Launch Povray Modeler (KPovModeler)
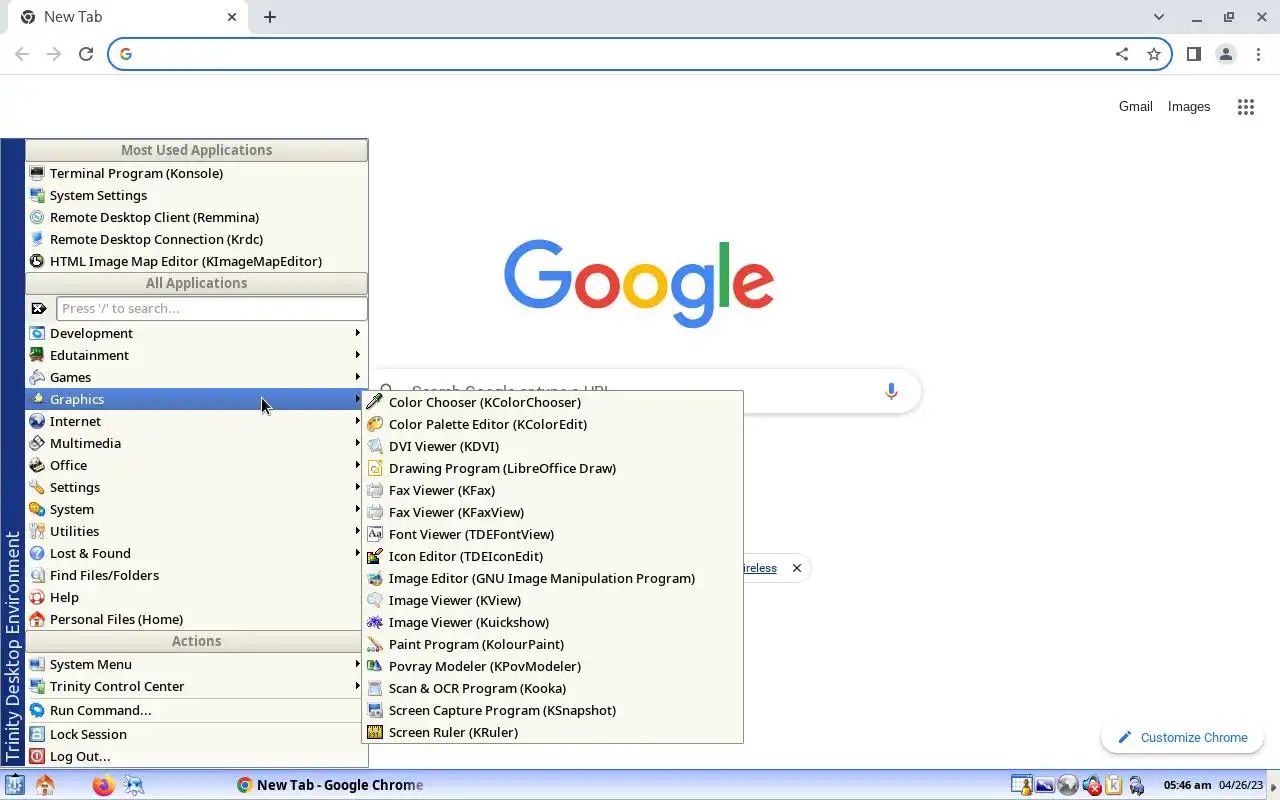Viewport: 1280px width, 800px height. click(x=552, y=666)
